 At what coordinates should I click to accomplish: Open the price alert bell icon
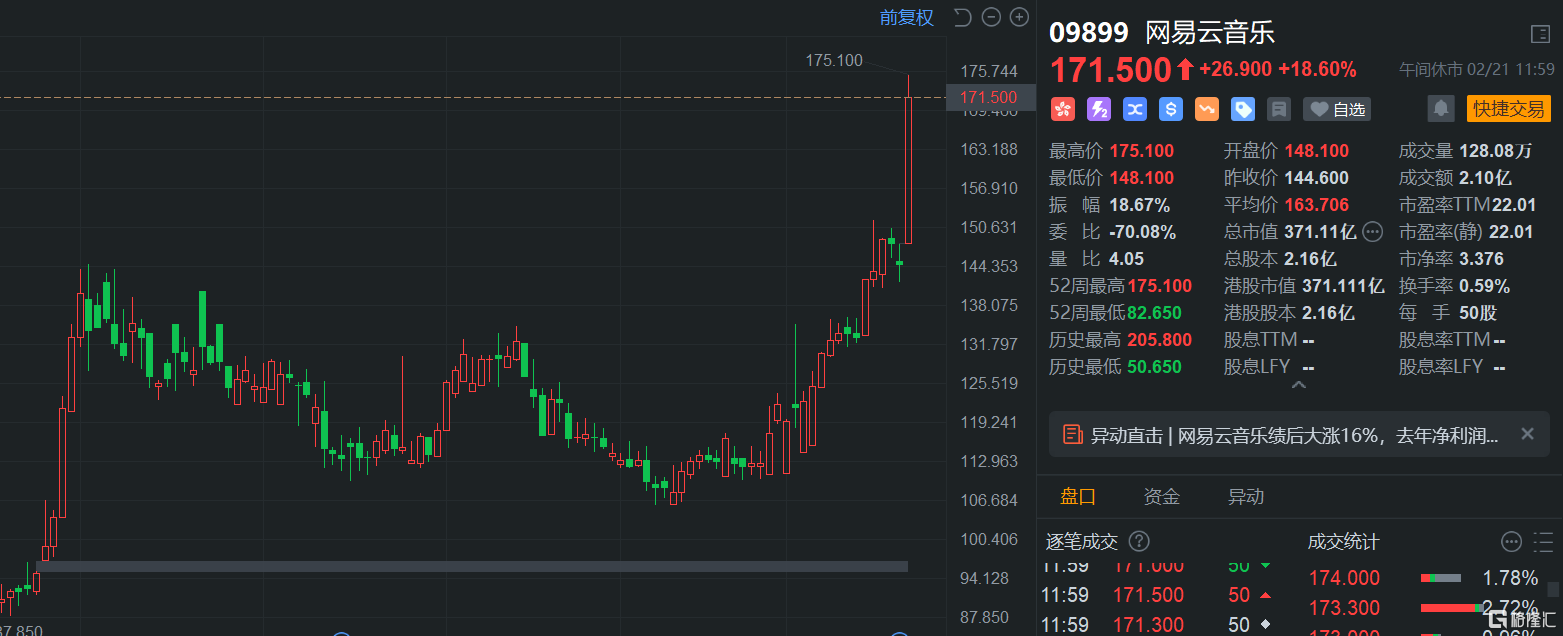(x=1441, y=108)
